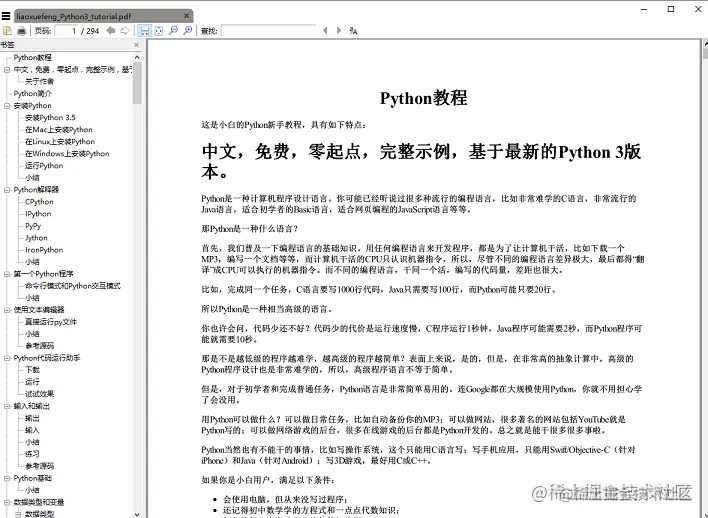
Task: Minimize the SumatraPDF window
Action: 644,9
